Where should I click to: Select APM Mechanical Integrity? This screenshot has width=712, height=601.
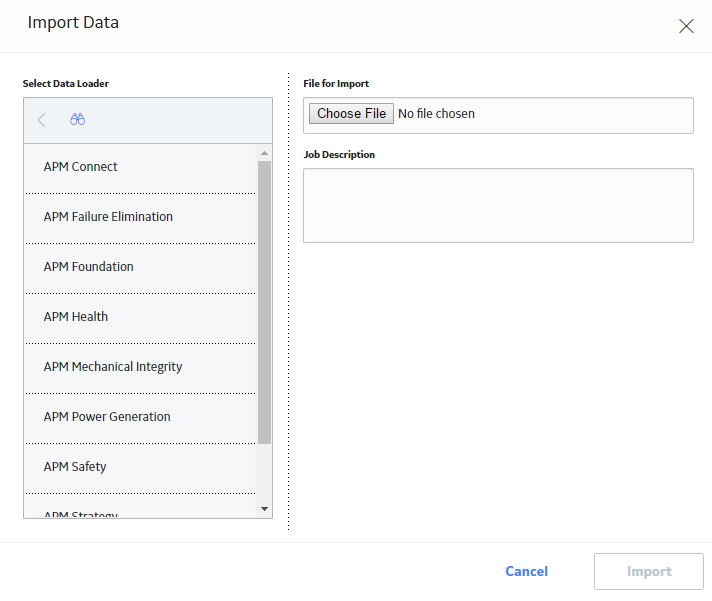point(140,367)
